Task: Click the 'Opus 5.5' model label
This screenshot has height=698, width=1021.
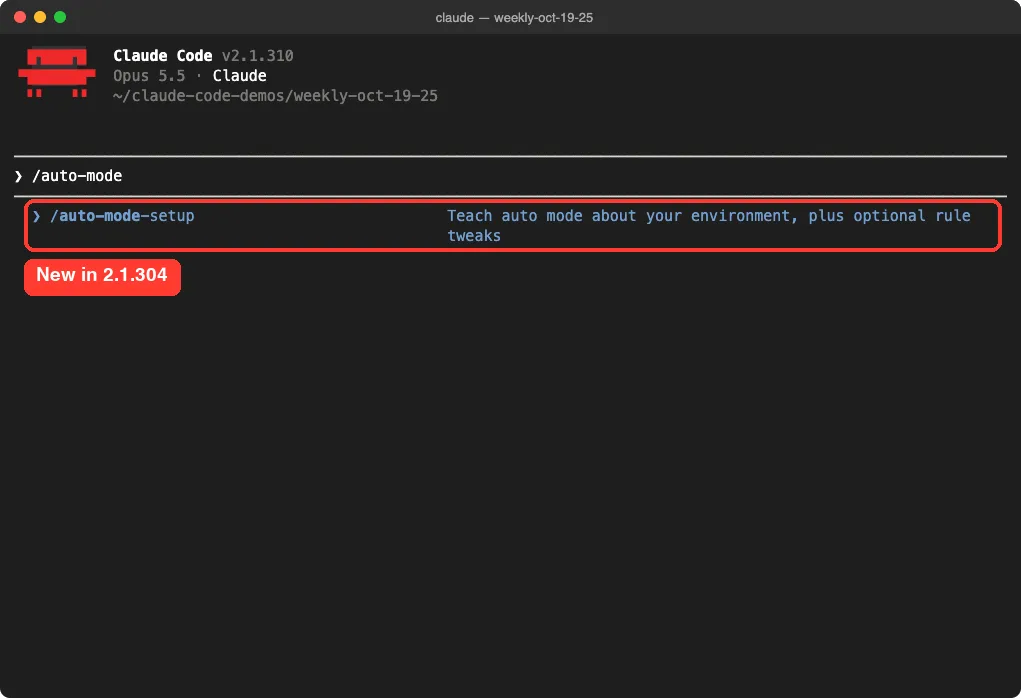Action: [x=149, y=76]
